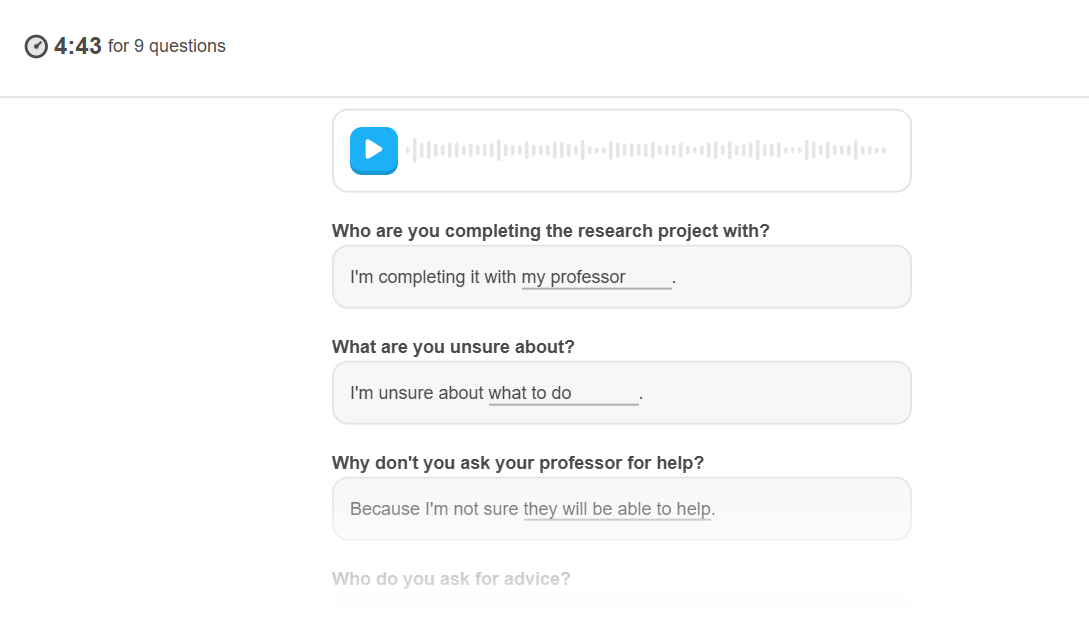1089x619 pixels.
Task: Click the 'Because I'm not sure' sentence text
Action: click(x=434, y=509)
